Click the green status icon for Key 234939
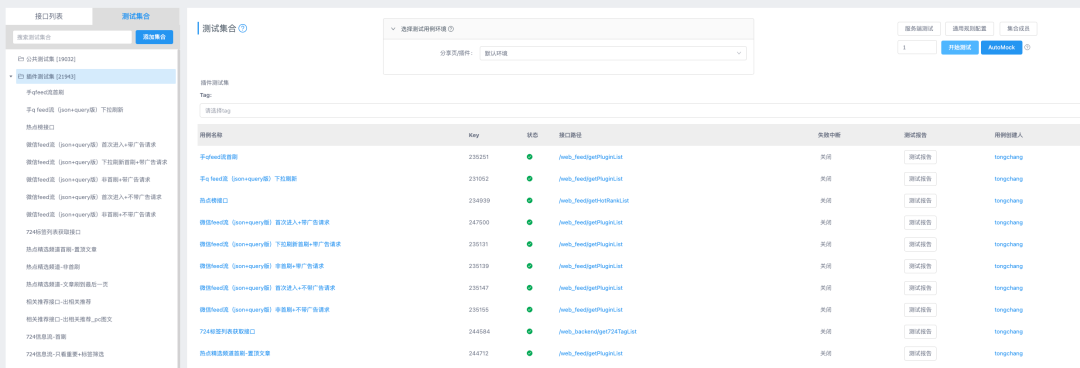 click(529, 201)
